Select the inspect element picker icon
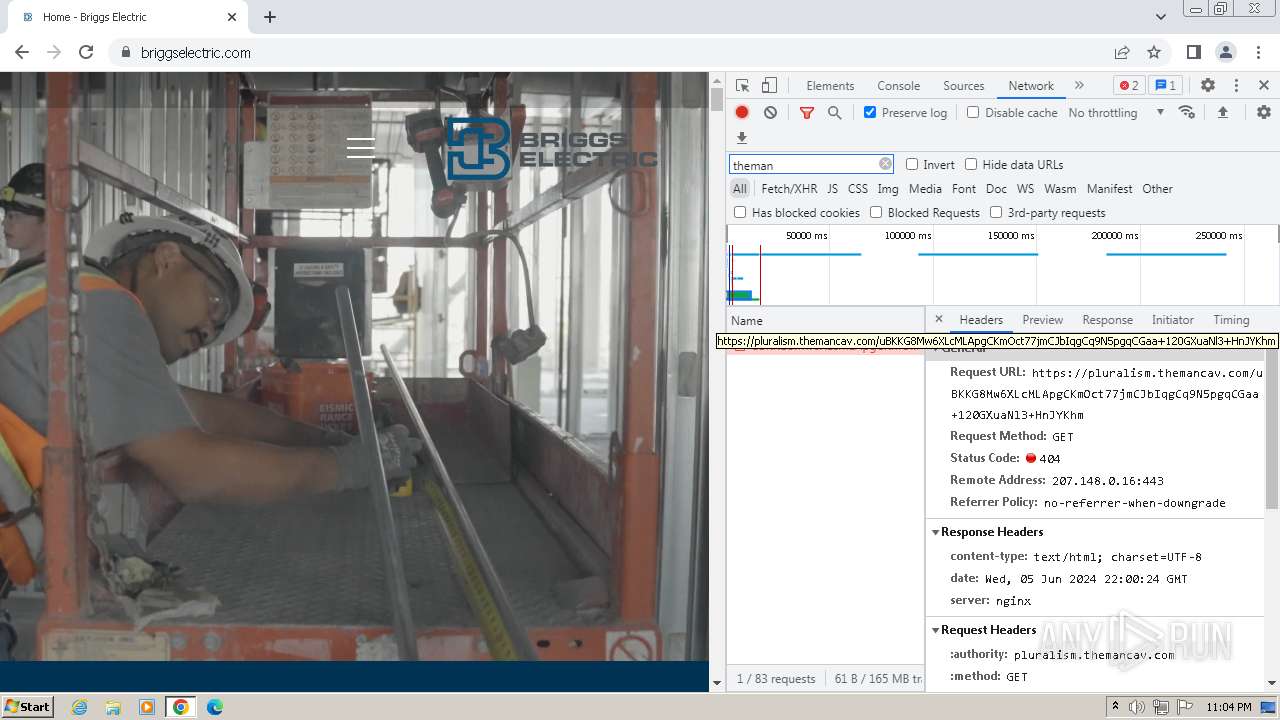Screen dimensions: 1280x720 point(742,86)
